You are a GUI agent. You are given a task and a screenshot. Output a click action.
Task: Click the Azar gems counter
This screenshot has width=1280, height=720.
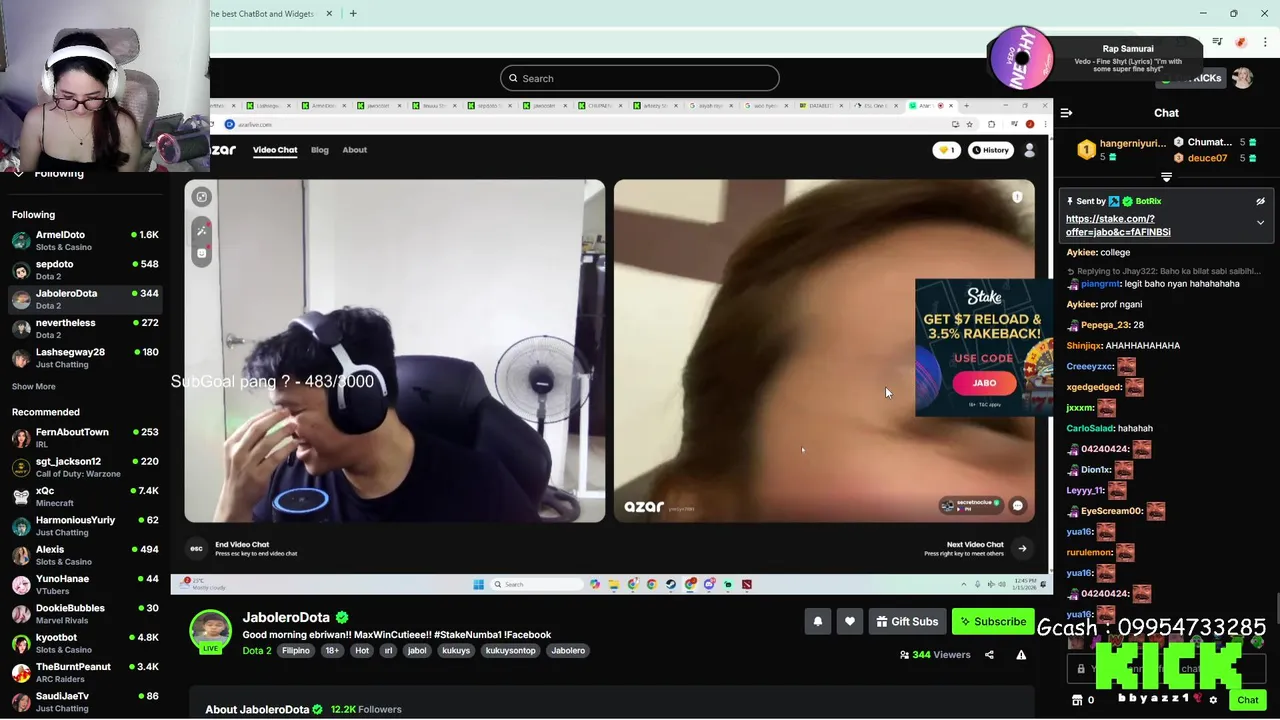point(946,150)
